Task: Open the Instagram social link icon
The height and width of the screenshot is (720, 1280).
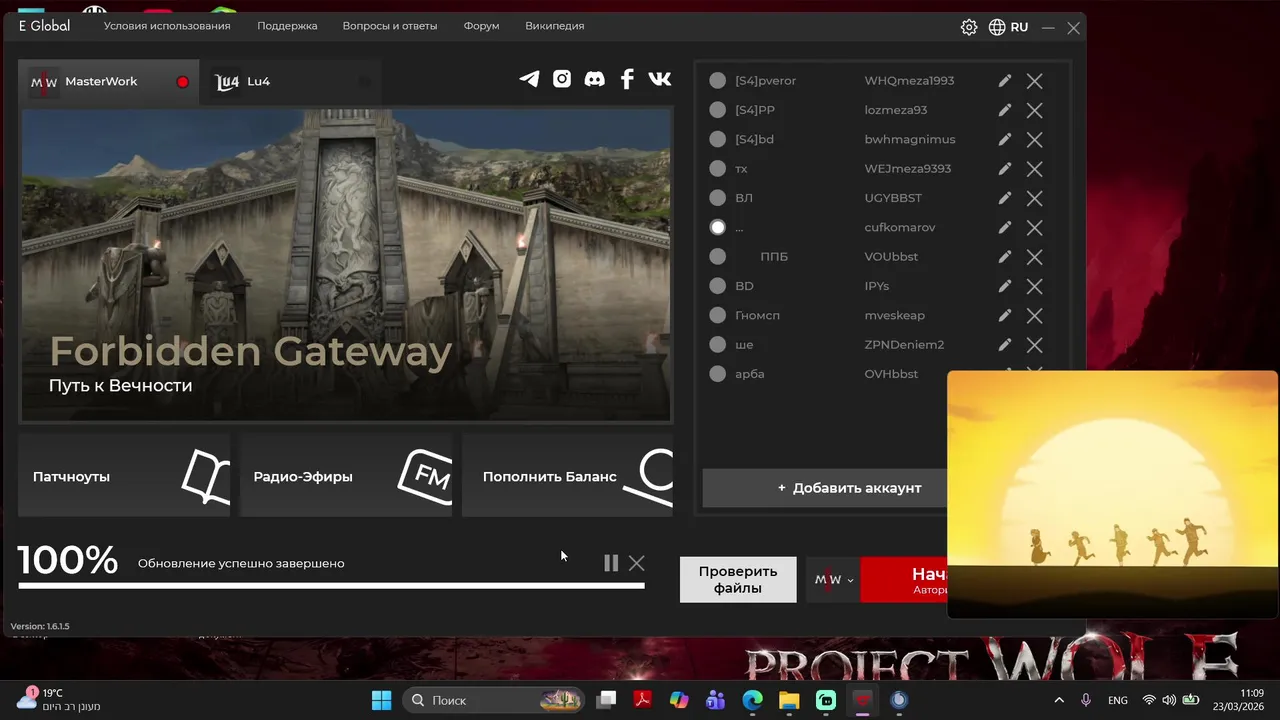Action: point(562,79)
